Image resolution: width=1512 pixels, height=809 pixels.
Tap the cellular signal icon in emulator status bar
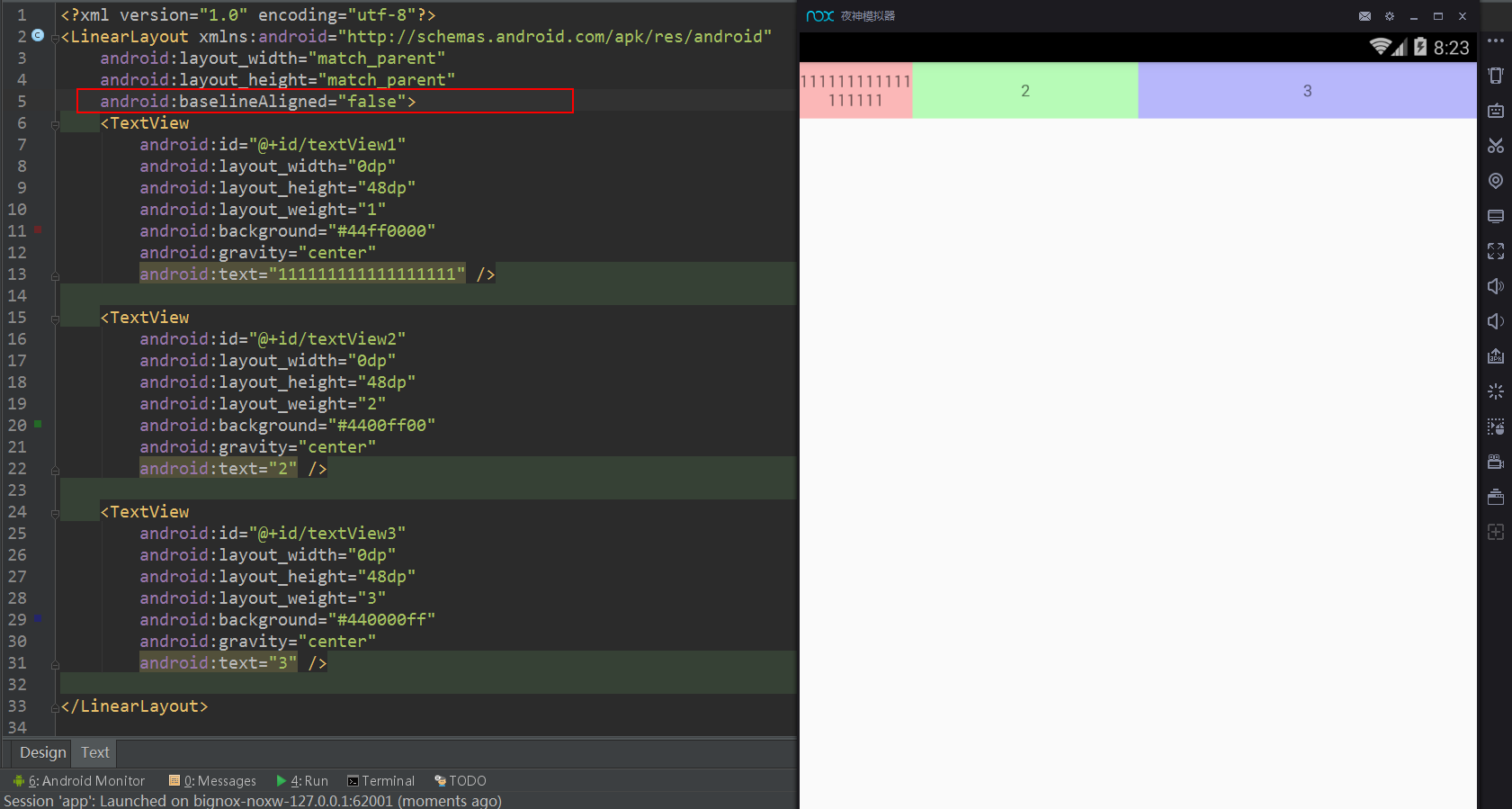click(x=1400, y=47)
